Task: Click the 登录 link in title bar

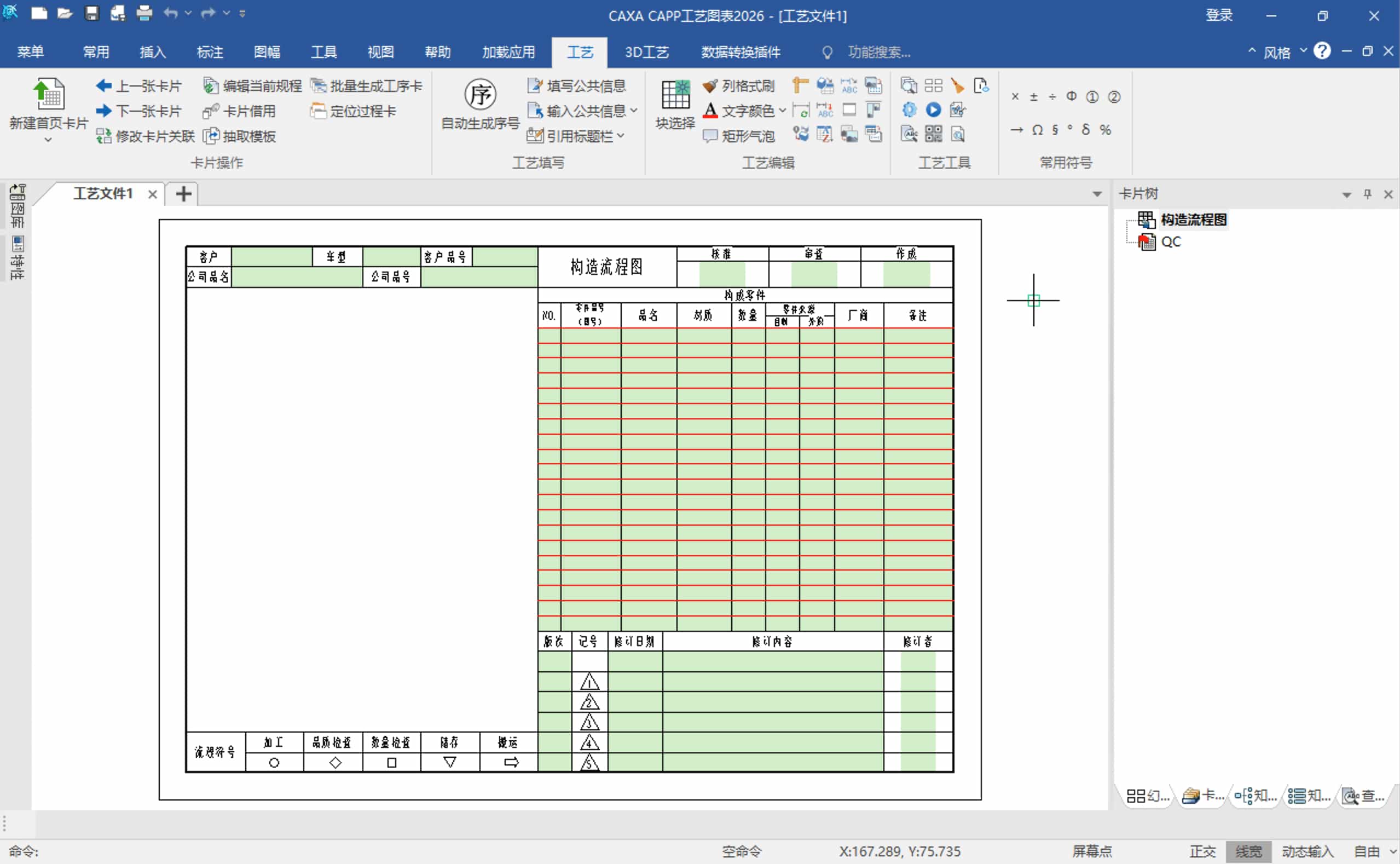Action: (1219, 15)
